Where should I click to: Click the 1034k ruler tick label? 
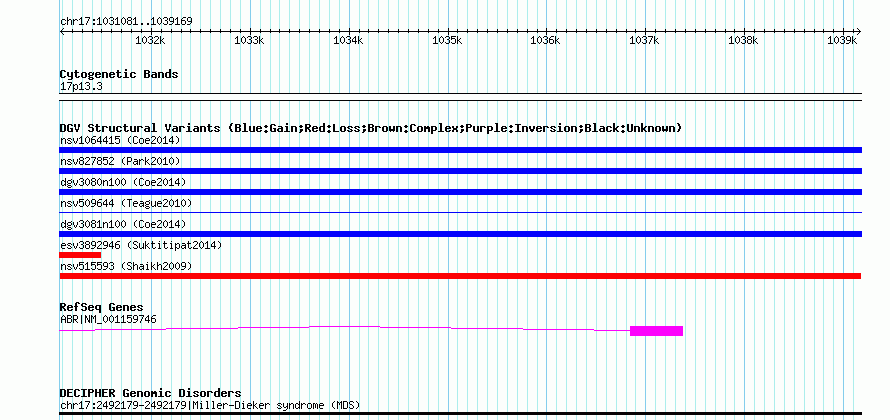348,40
